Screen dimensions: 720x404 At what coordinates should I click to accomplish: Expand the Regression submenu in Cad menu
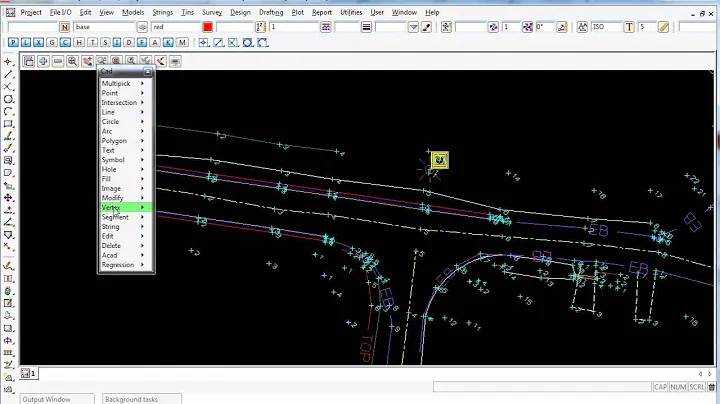(x=126, y=265)
